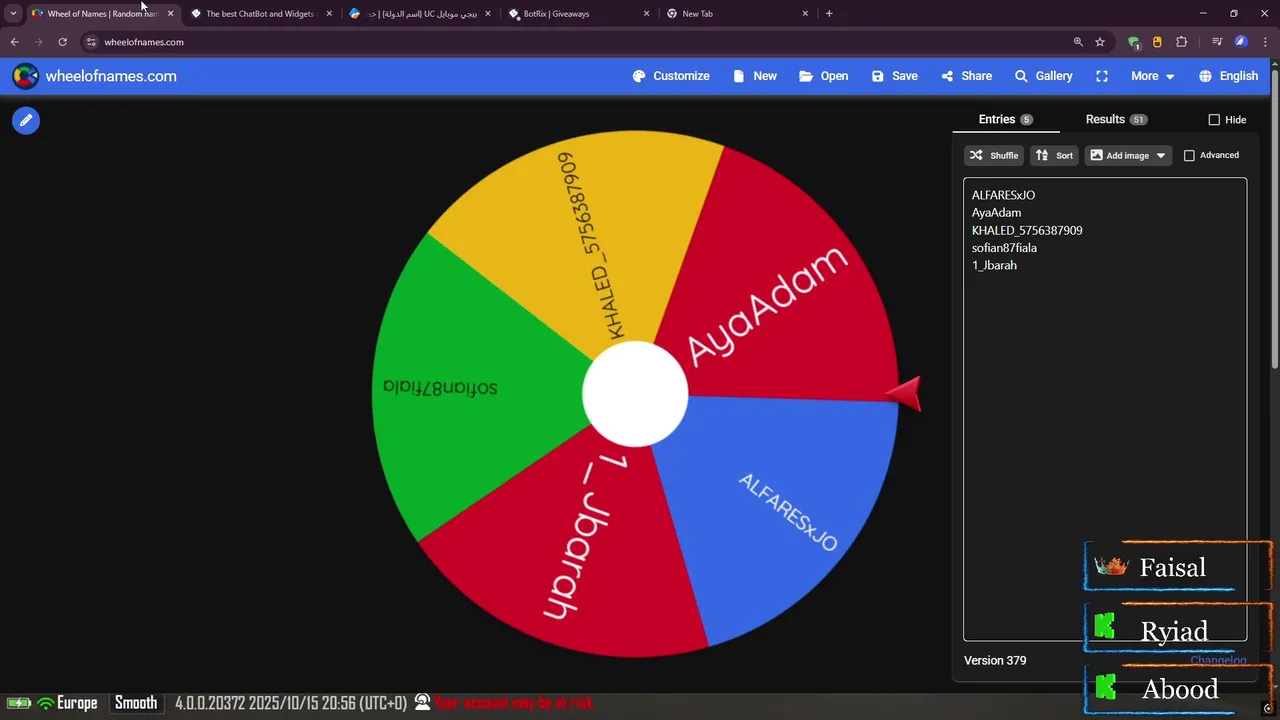Screen dimensions: 1280x720
Task: Click the red account at risk warning
Action: [x=513, y=703]
